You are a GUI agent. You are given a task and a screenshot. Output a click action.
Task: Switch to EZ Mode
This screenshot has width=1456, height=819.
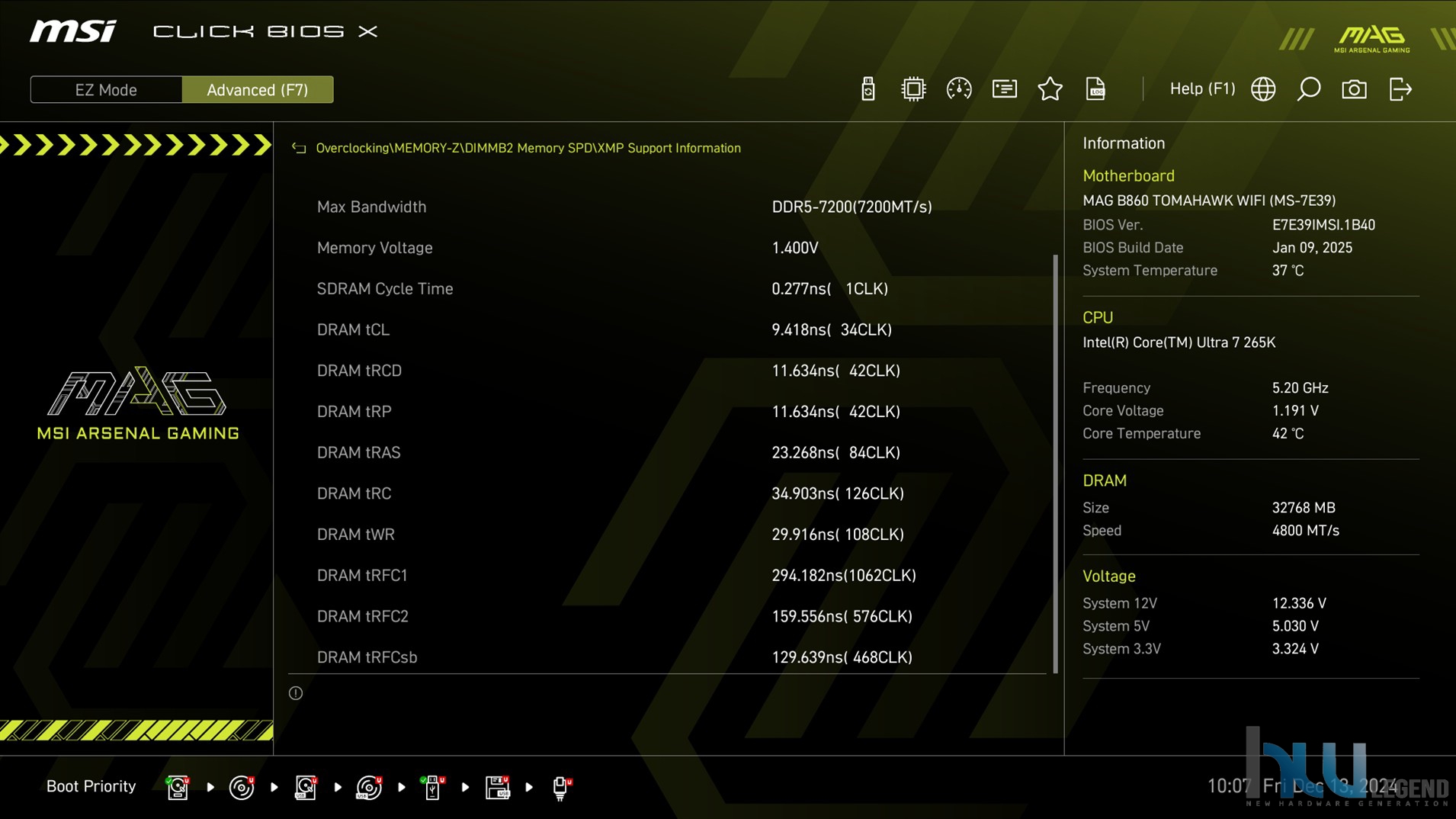point(106,89)
